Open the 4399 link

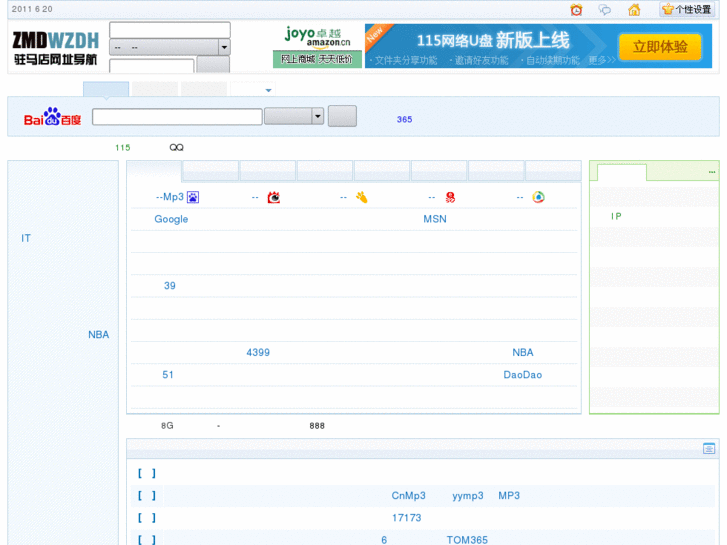[x=258, y=353]
